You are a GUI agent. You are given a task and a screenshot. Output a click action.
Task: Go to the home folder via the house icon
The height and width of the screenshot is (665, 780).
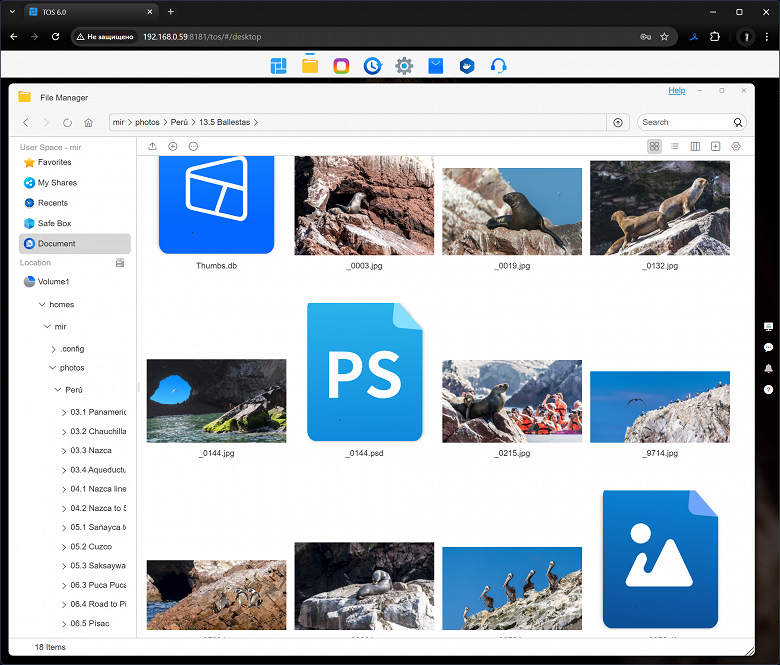point(88,122)
